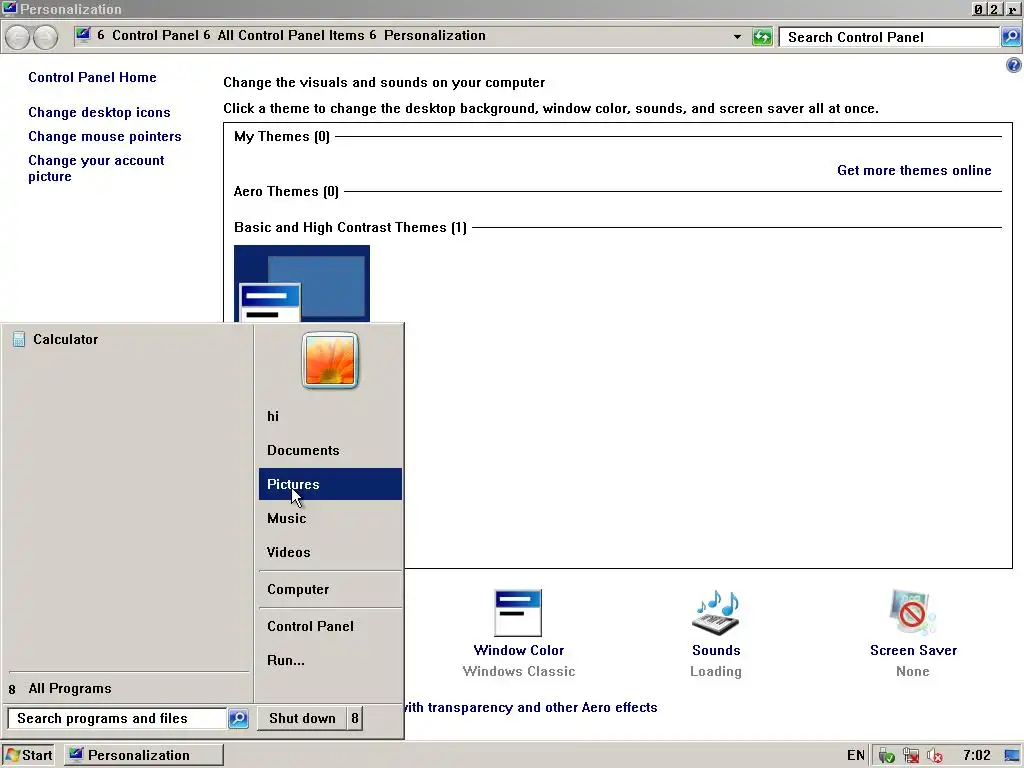This screenshot has height=768, width=1024.
Task: Click the address bar control panel icon
Action: [x=83, y=35]
